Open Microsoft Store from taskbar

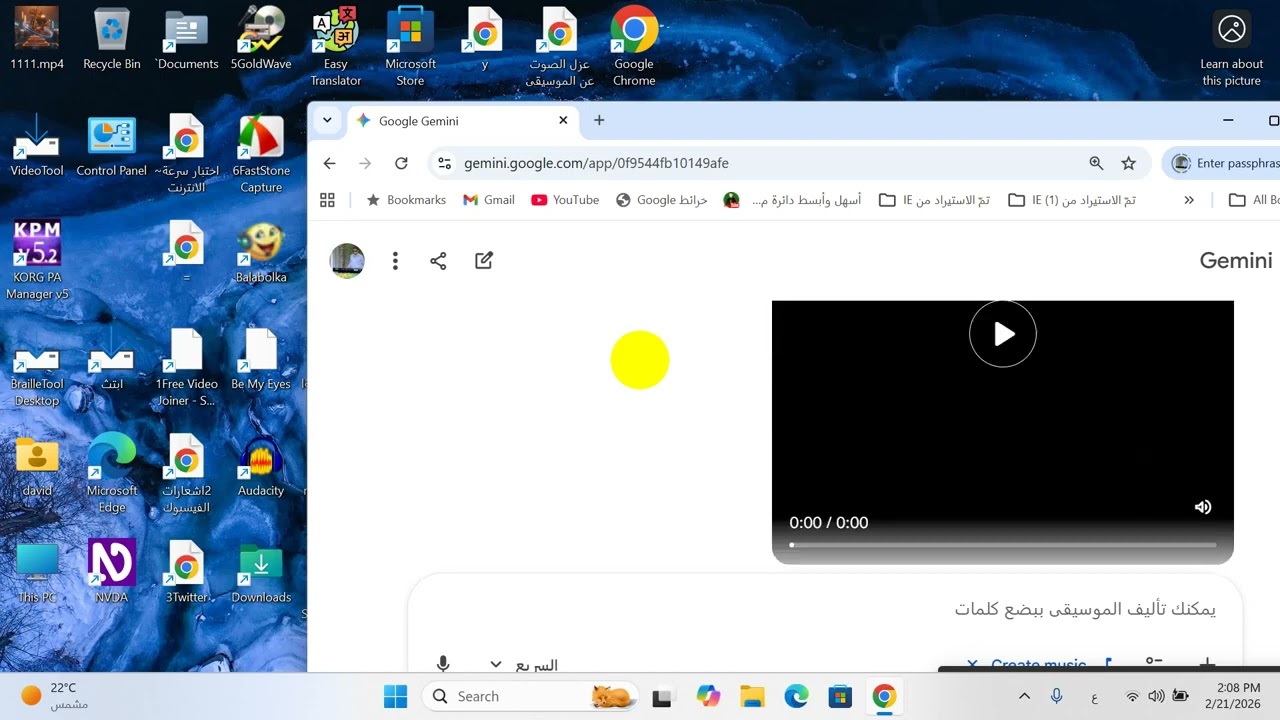[840, 696]
